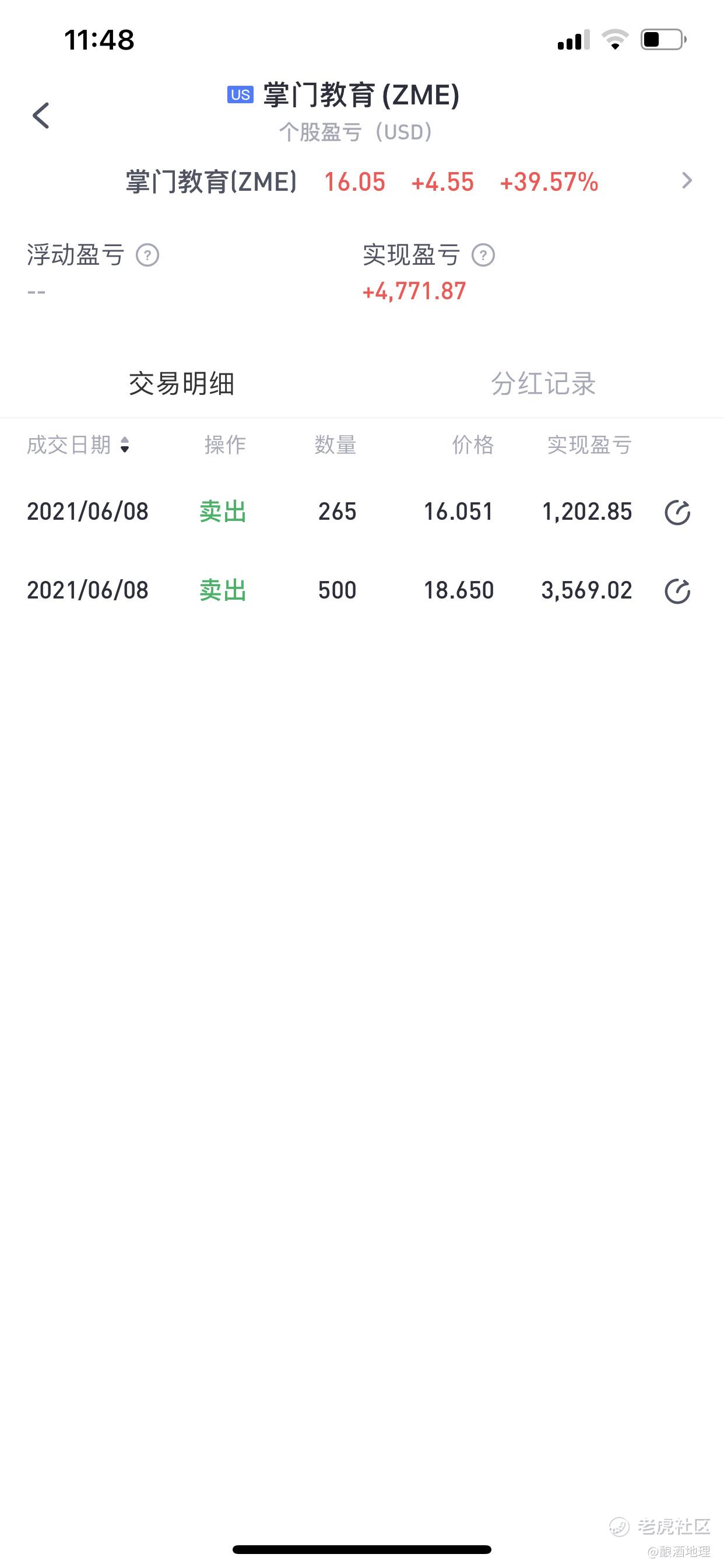Tap the US market badge icon
This screenshot has height=1568, width=724.
[x=240, y=94]
